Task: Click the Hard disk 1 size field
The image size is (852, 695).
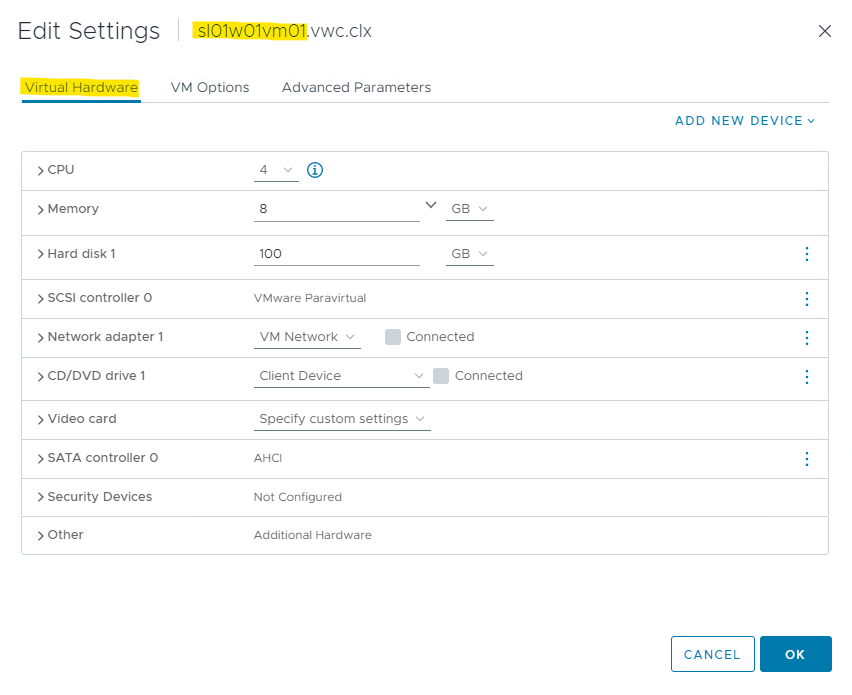Action: click(x=336, y=254)
